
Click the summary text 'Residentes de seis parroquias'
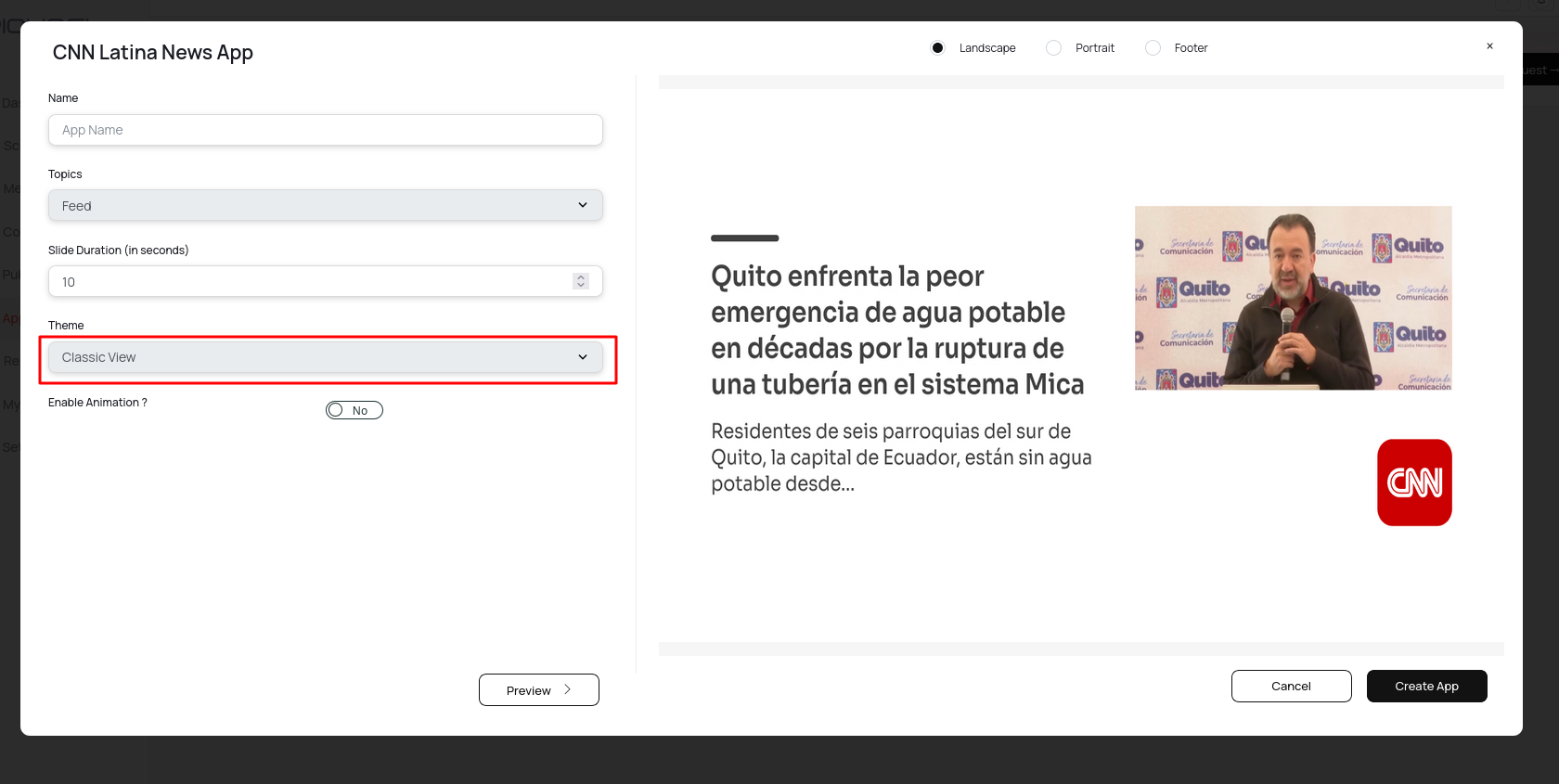pyautogui.click(x=901, y=457)
